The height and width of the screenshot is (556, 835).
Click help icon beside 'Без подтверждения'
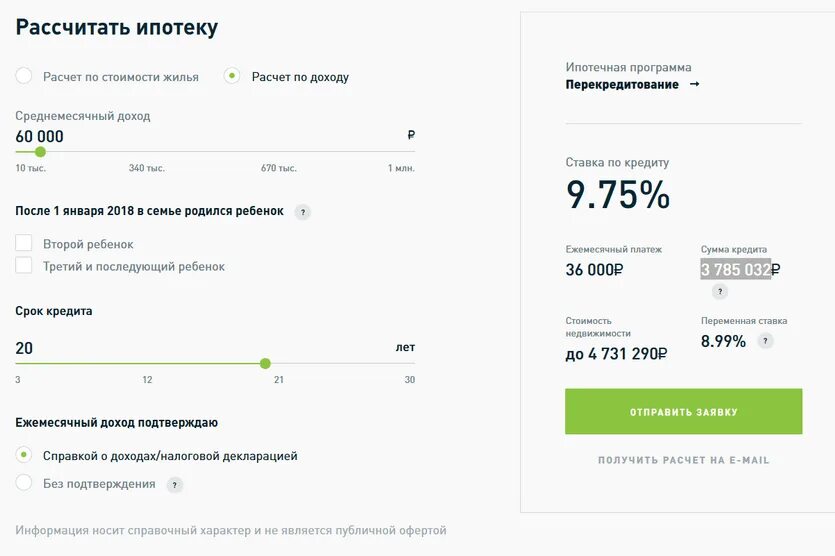[175, 485]
